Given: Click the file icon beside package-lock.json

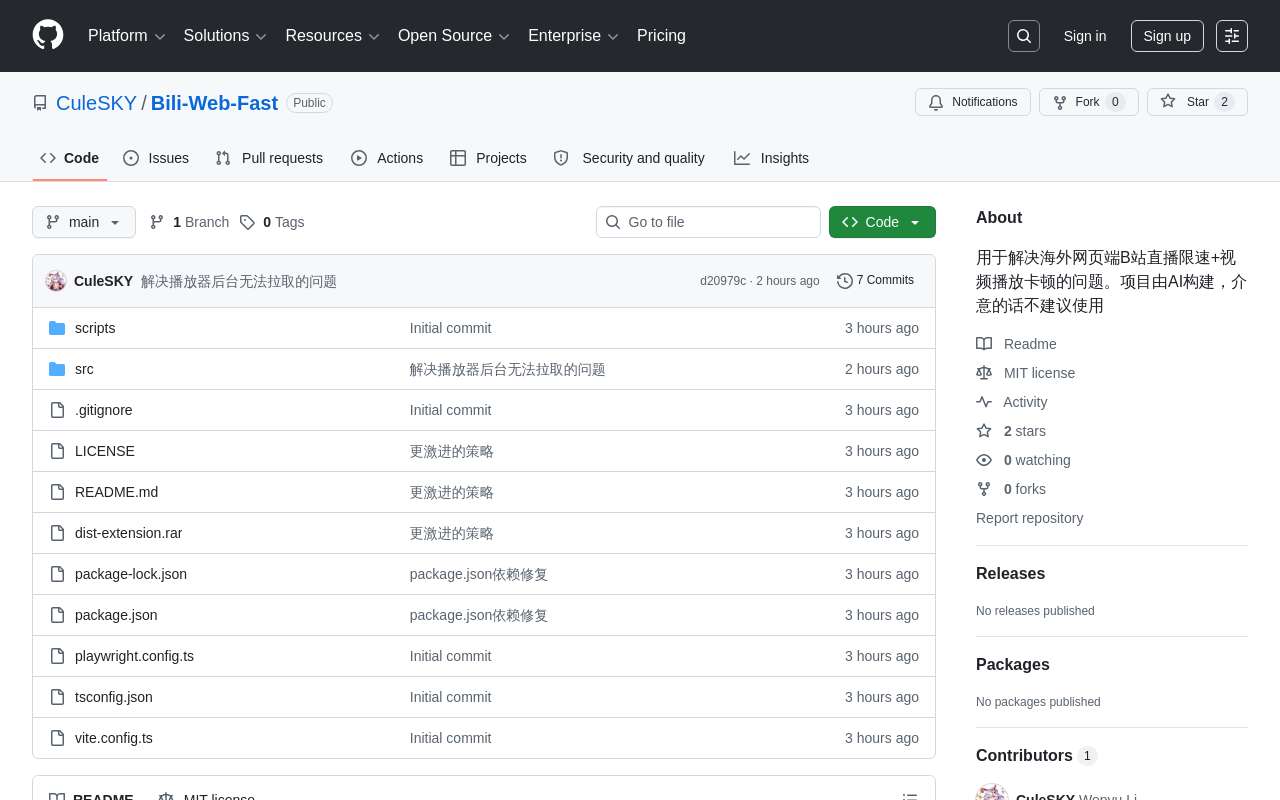Looking at the screenshot, I should pos(57,574).
